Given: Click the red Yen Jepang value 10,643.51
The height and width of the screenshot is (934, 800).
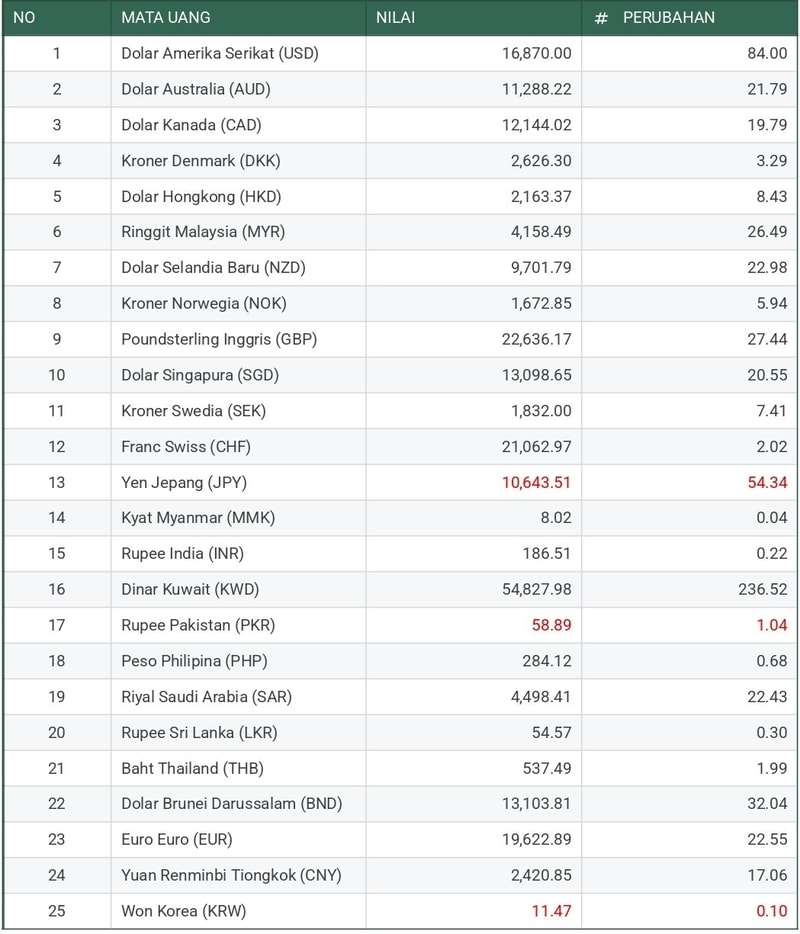Looking at the screenshot, I should click(536, 482).
